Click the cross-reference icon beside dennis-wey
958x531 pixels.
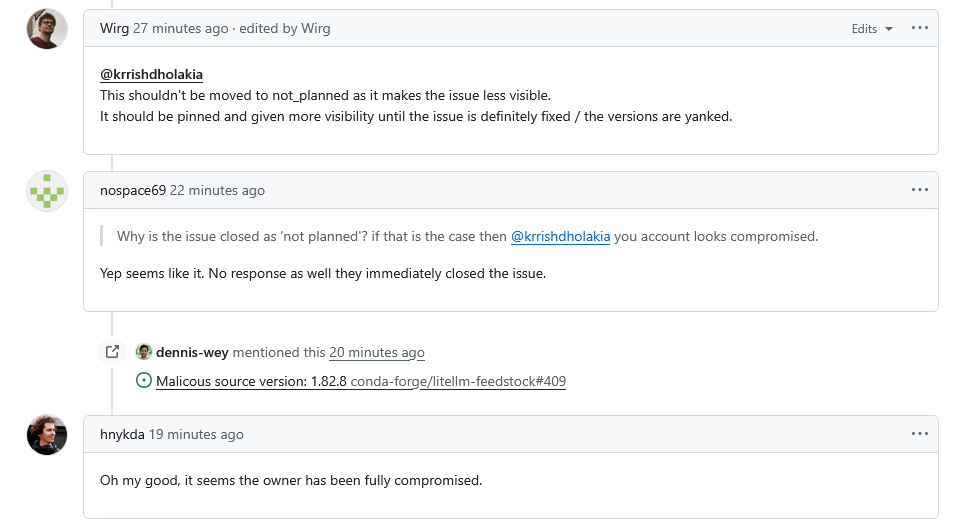(112, 352)
